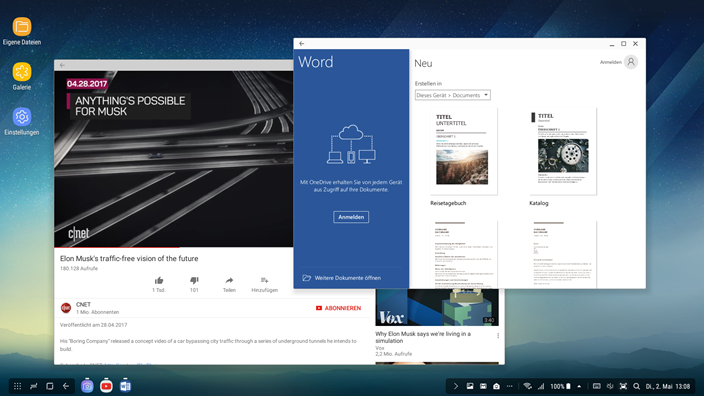Open the three-dot menu beside Vox video
Image resolution: width=704 pixels, height=396 pixels.
[x=498, y=335]
